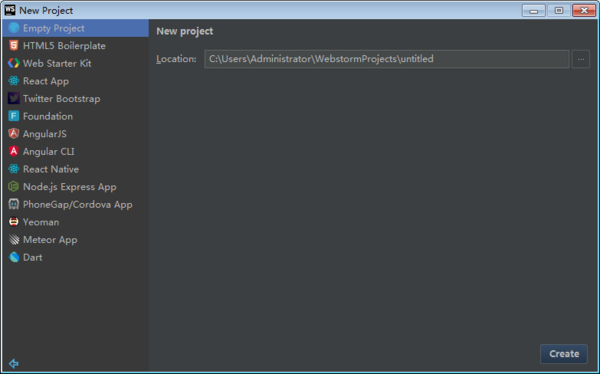Screen dimensions: 600x374
Task: Choose Empty Project template text
Action: (x=54, y=28)
